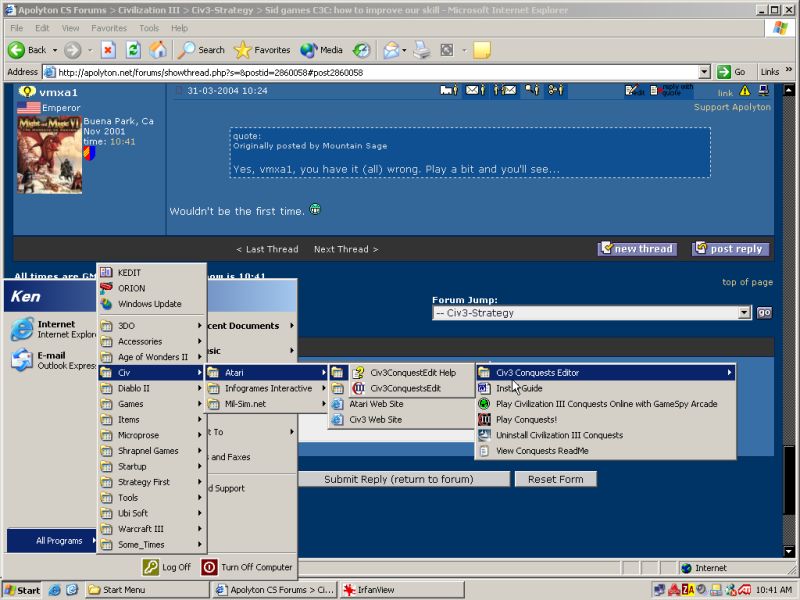Click the Next Thread link
This screenshot has height=600, width=800.
pyautogui.click(x=346, y=249)
